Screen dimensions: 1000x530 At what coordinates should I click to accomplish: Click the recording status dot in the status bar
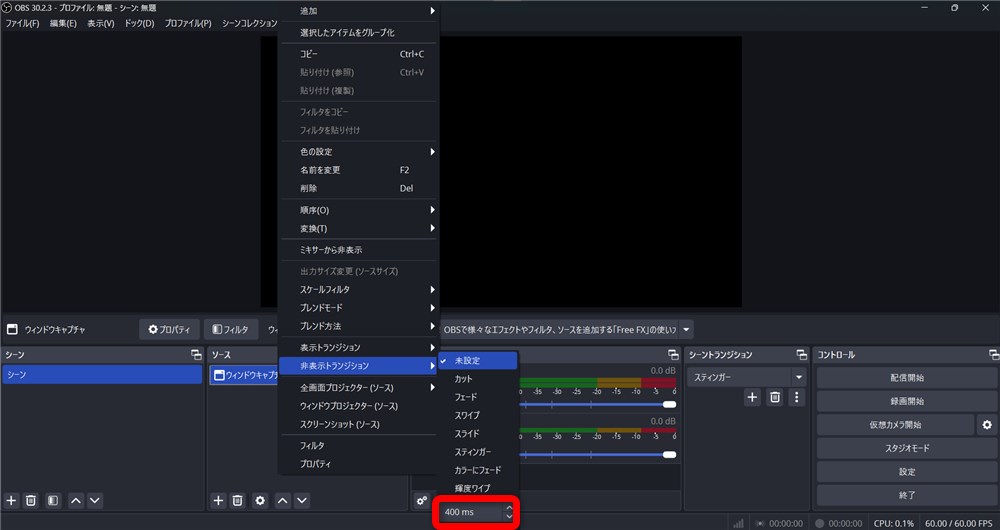click(820, 524)
